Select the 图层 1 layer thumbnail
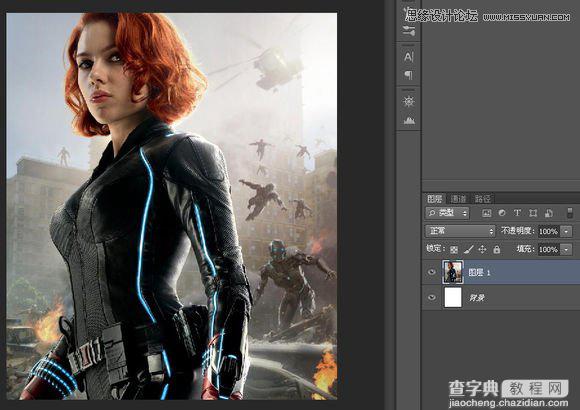This screenshot has width=580, height=410. point(453,272)
